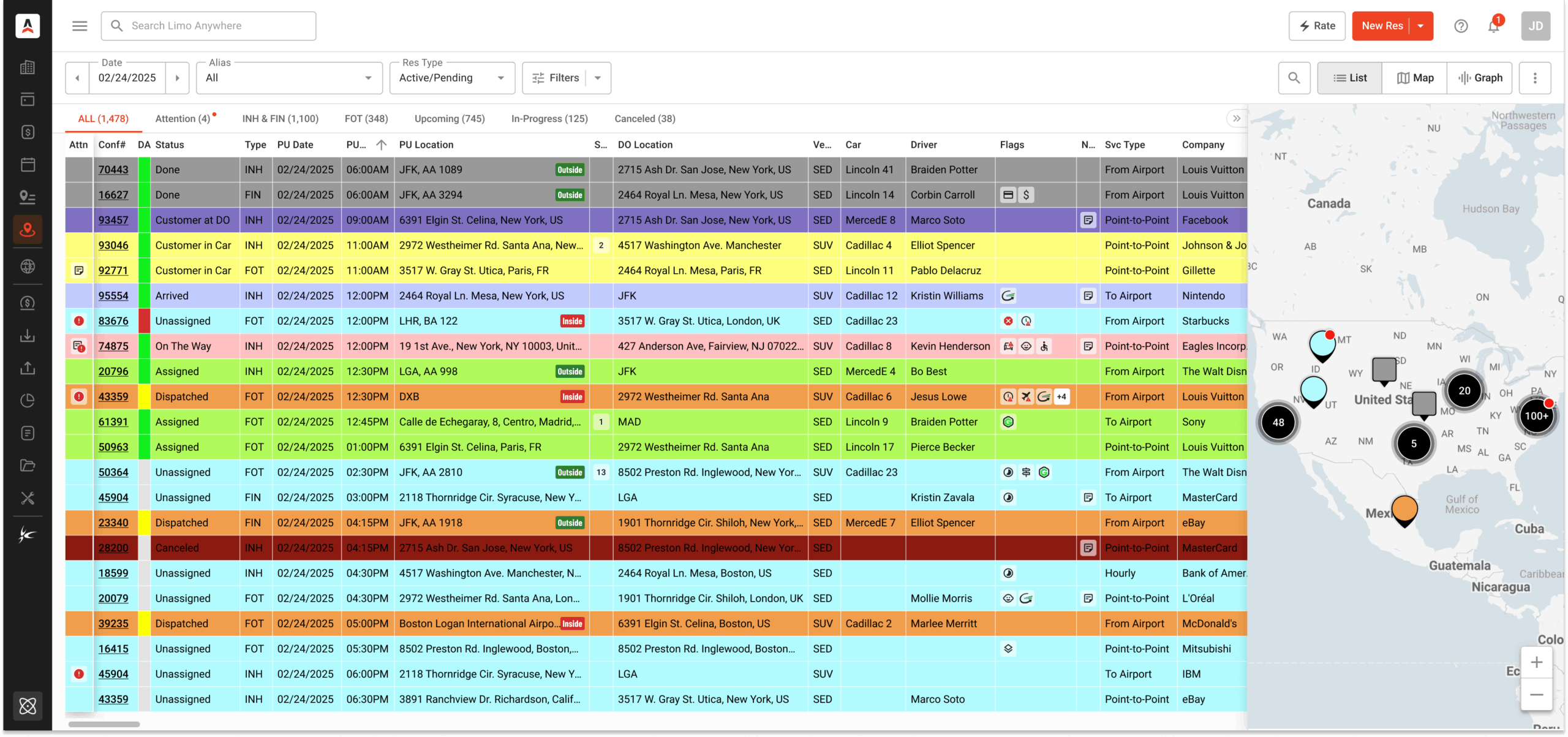Click the Rate button

[1317, 26]
